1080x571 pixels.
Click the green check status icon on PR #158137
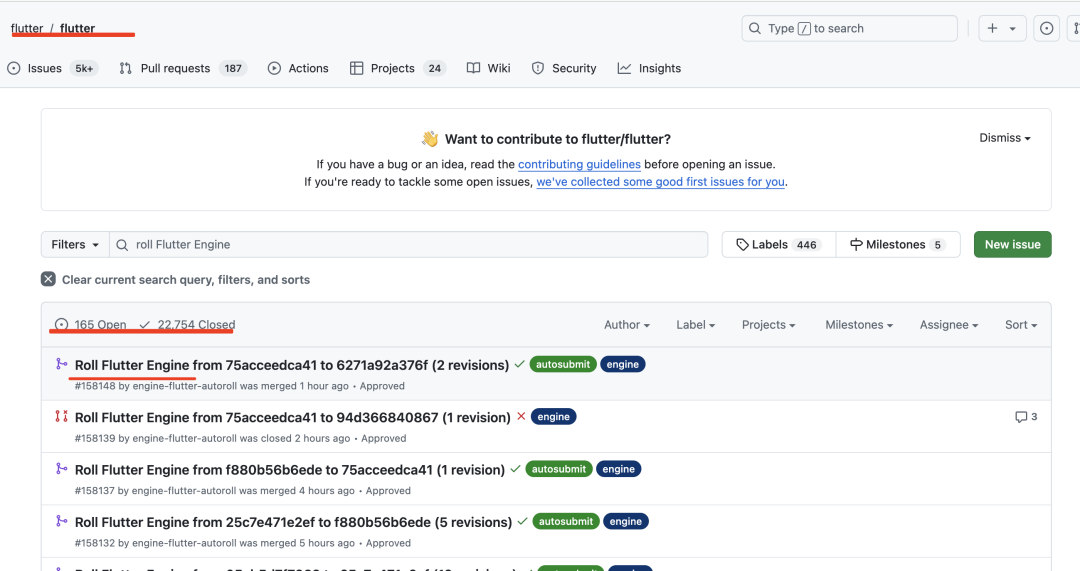point(515,468)
